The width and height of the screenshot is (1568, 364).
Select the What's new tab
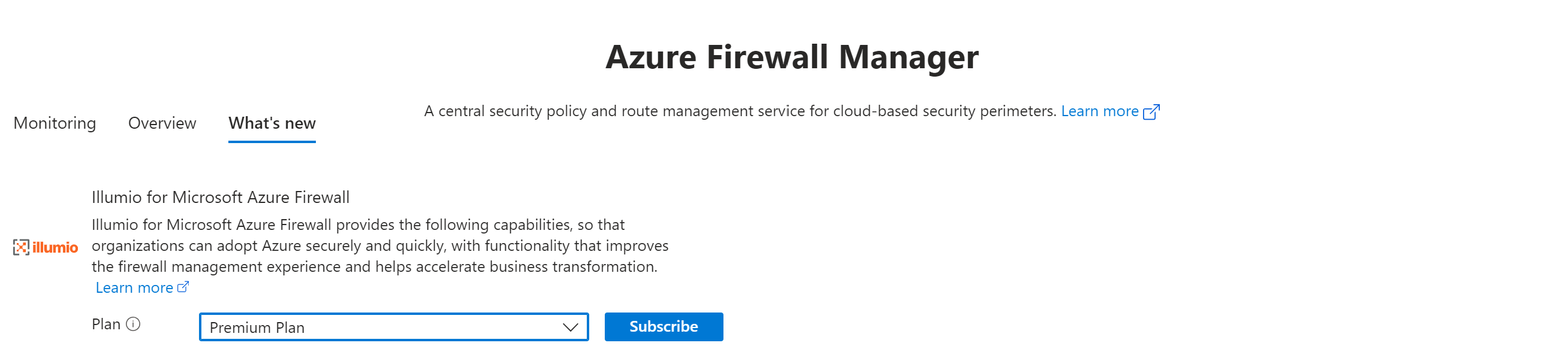click(x=272, y=123)
